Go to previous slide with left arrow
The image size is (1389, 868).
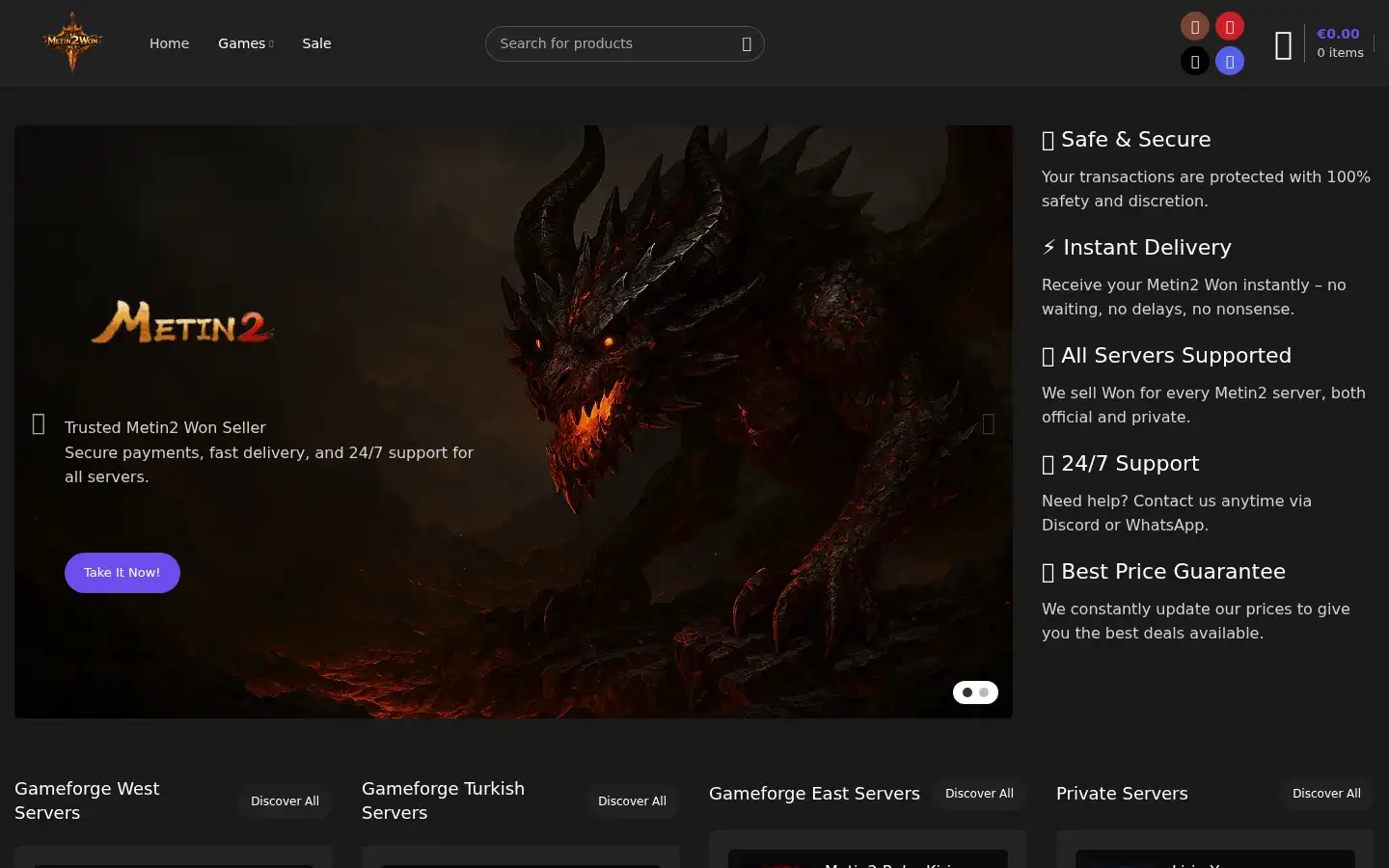pyautogui.click(x=39, y=423)
